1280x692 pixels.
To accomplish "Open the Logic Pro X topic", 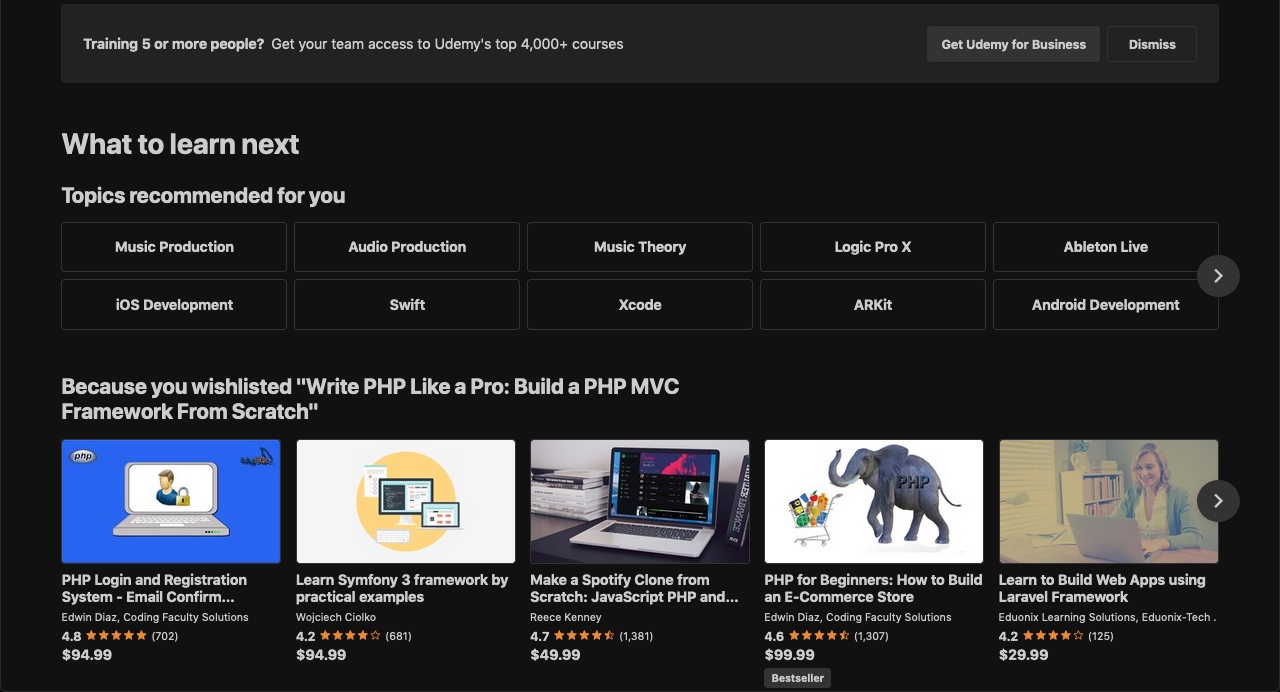I will 872,246.
